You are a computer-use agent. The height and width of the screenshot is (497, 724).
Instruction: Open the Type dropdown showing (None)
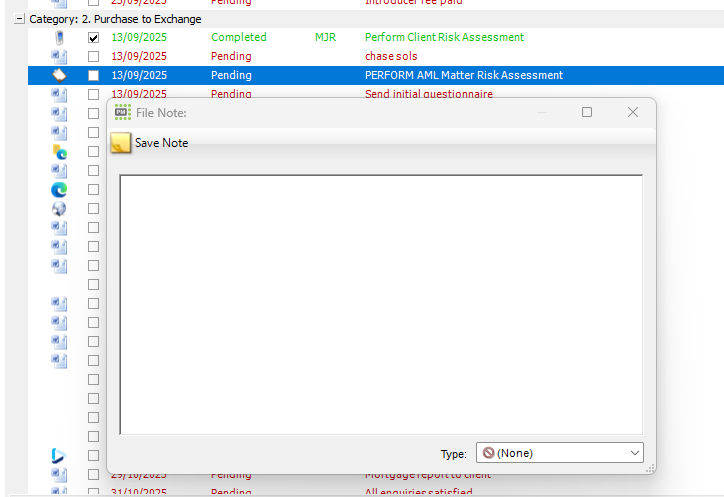[560, 453]
